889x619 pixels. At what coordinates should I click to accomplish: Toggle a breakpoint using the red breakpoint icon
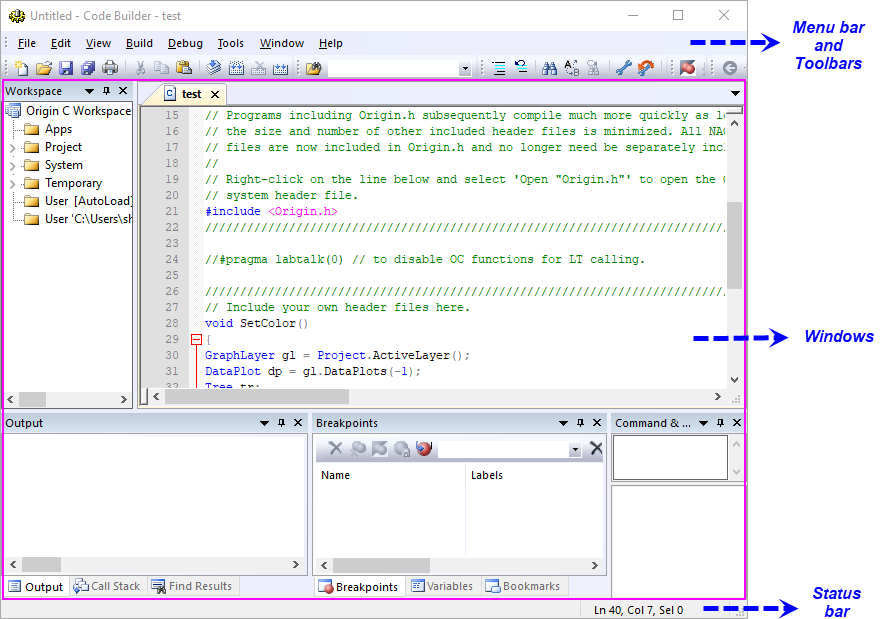tap(688, 67)
